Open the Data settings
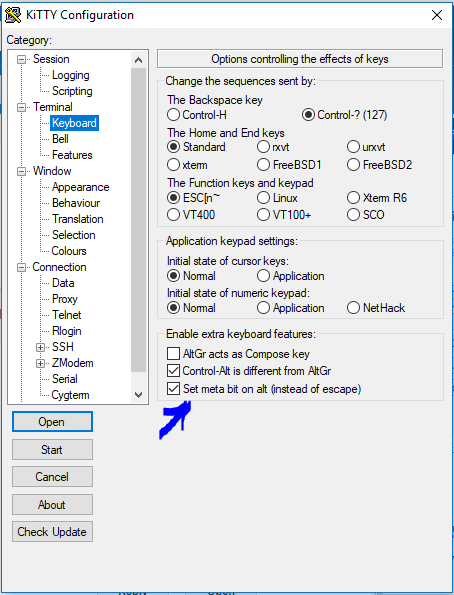 (x=63, y=283)
